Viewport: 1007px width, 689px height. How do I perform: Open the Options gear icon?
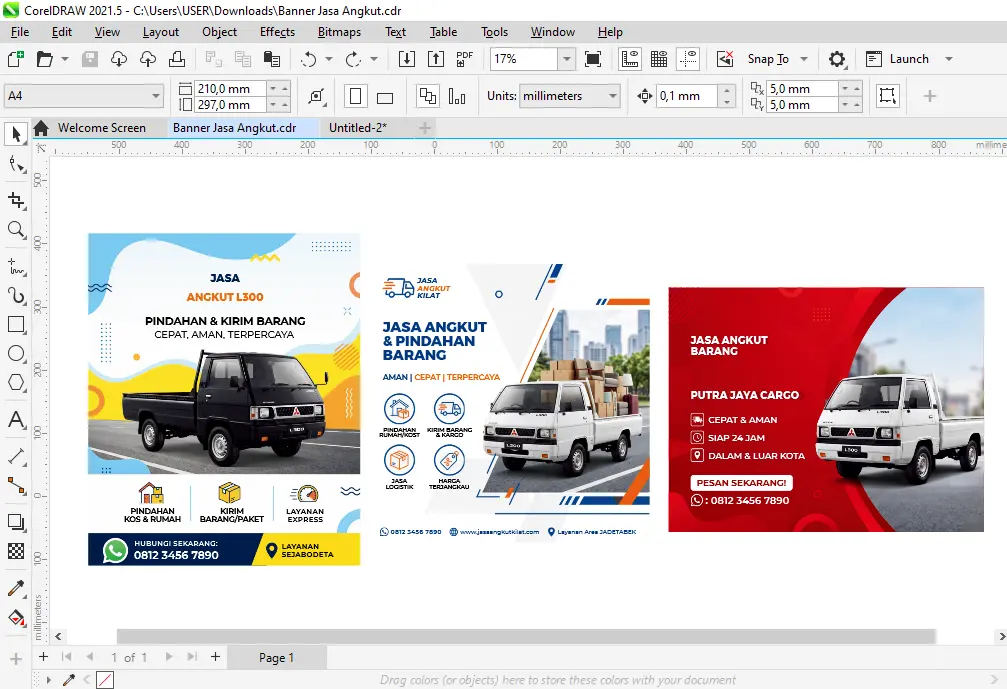[x=837, y=59]
